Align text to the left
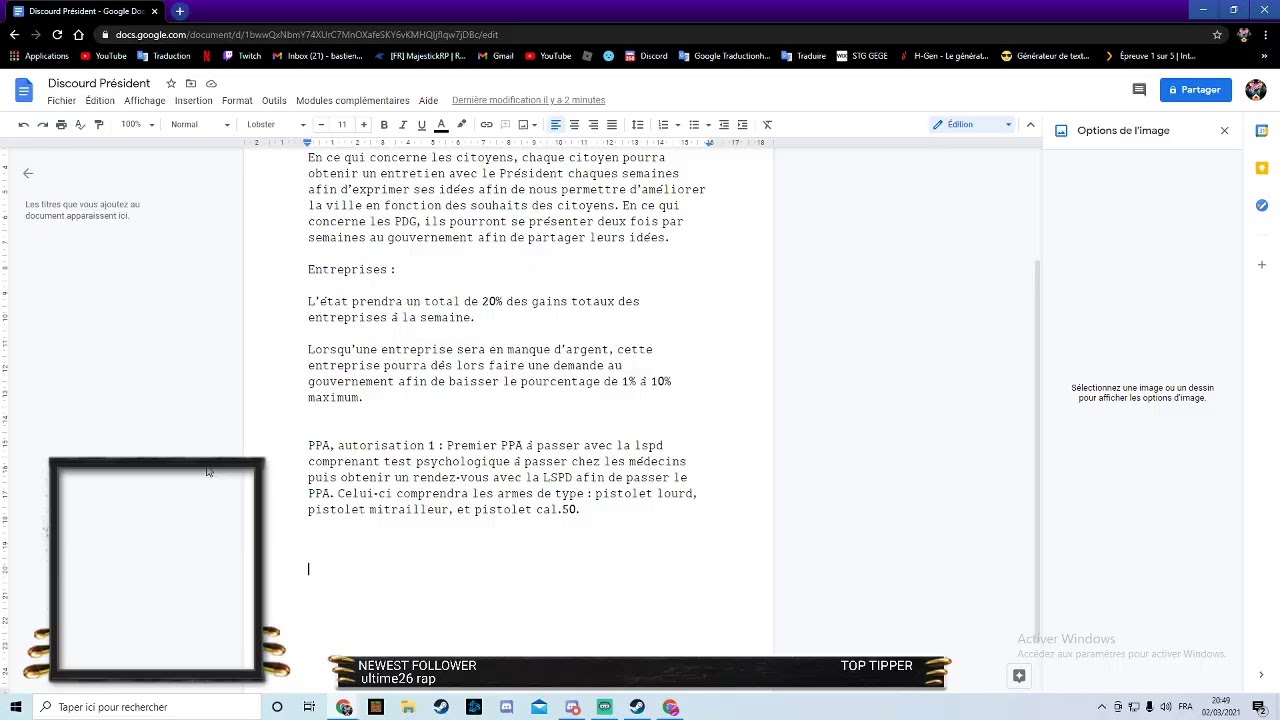This screenshot has height=720, width=1280. [555, 125]
